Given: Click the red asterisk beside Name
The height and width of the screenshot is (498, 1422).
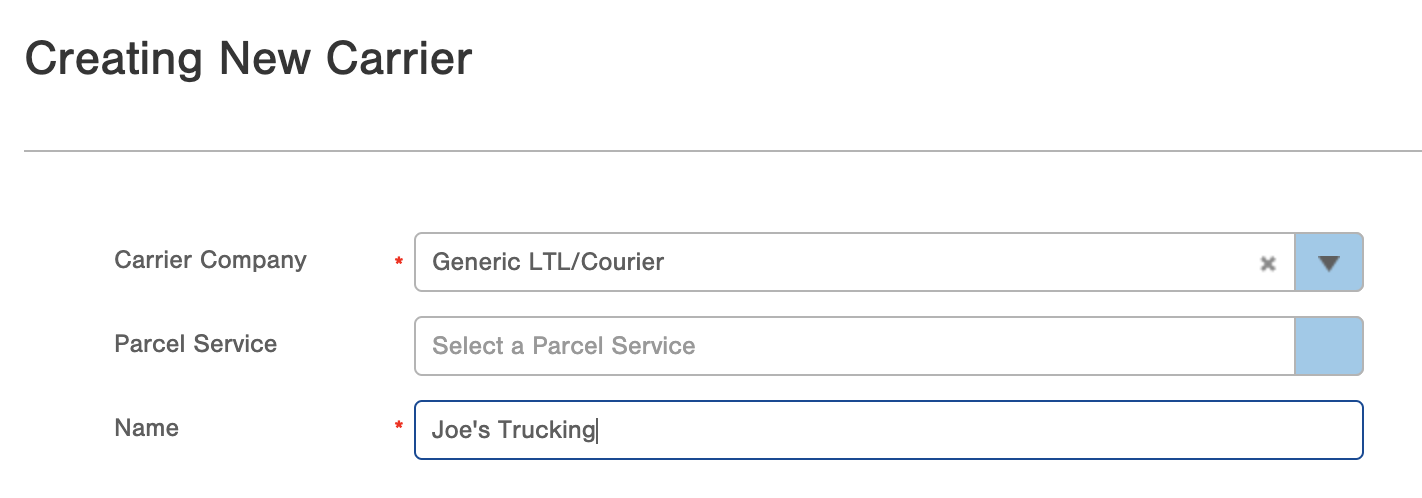Looking at the screenshot, I should click(399, 428).
